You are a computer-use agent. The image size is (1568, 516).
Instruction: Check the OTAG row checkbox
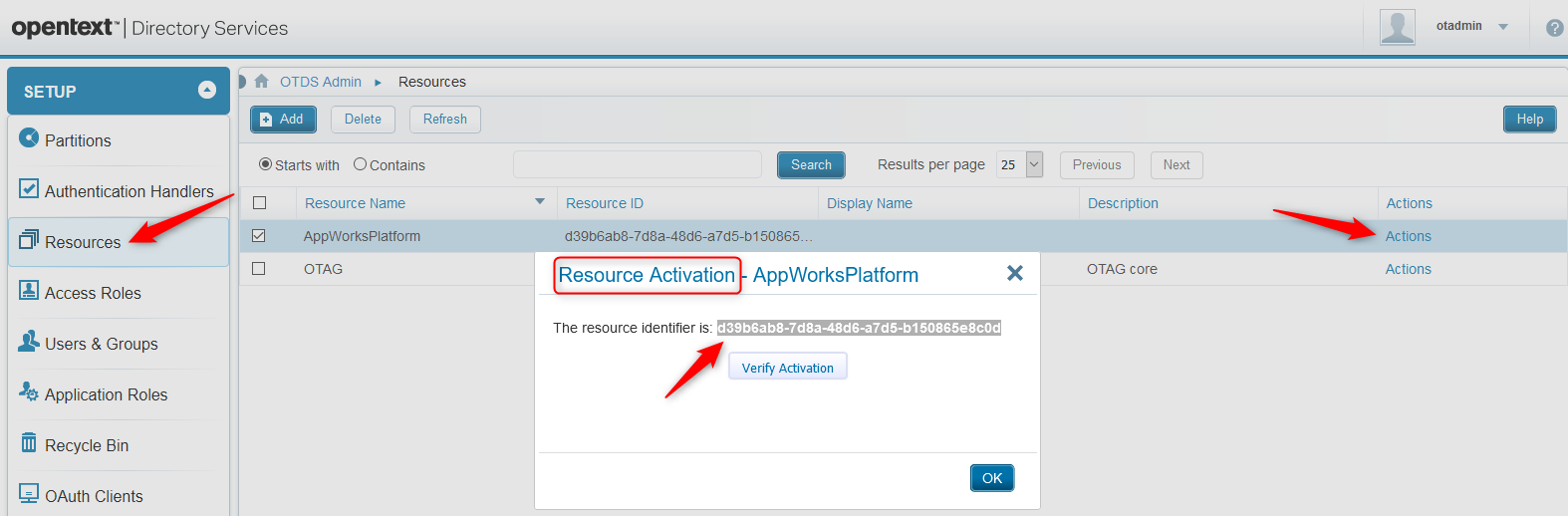(259, 269)
